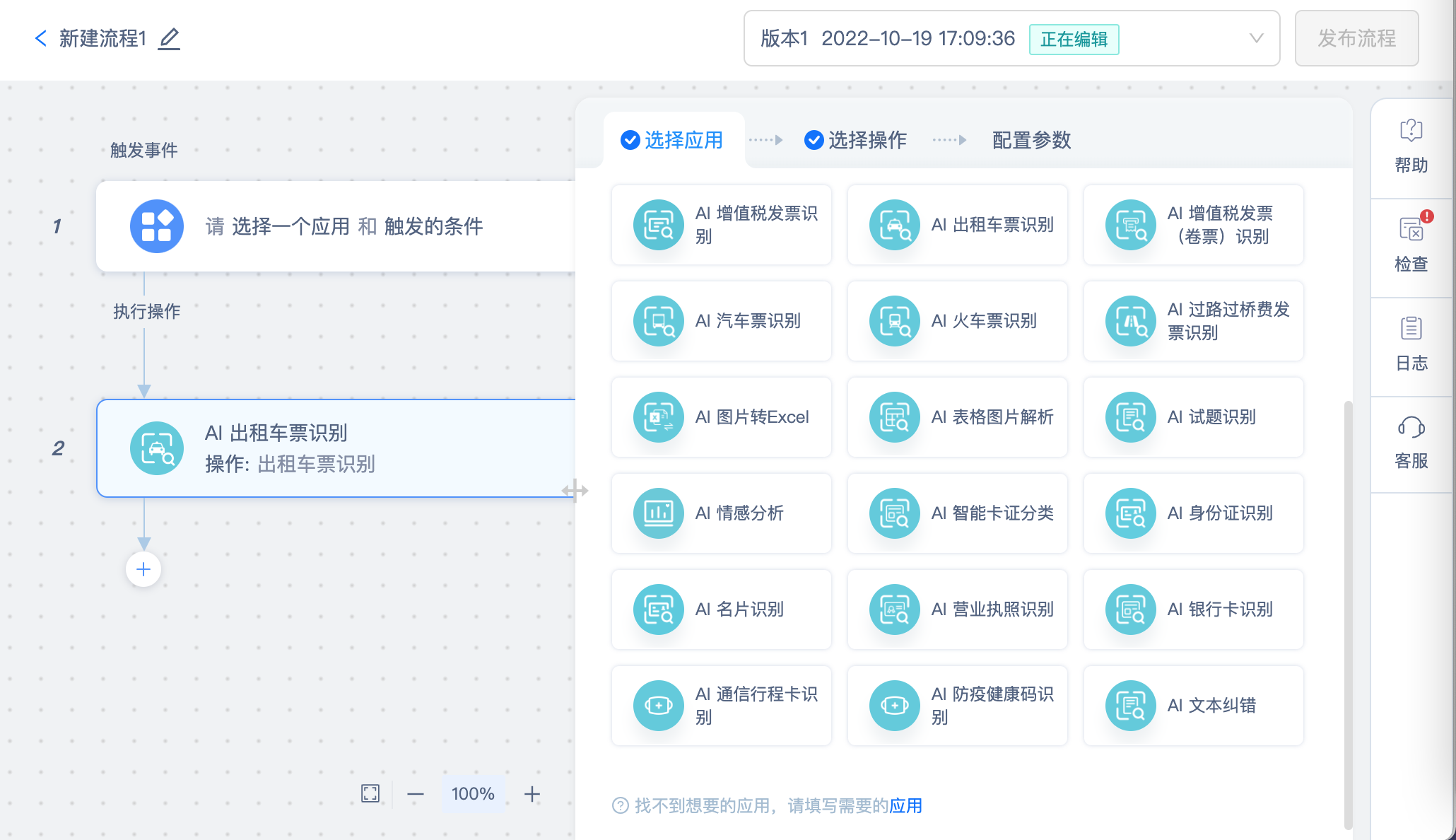Select AI 火车票识别 application

coord(957,321)
